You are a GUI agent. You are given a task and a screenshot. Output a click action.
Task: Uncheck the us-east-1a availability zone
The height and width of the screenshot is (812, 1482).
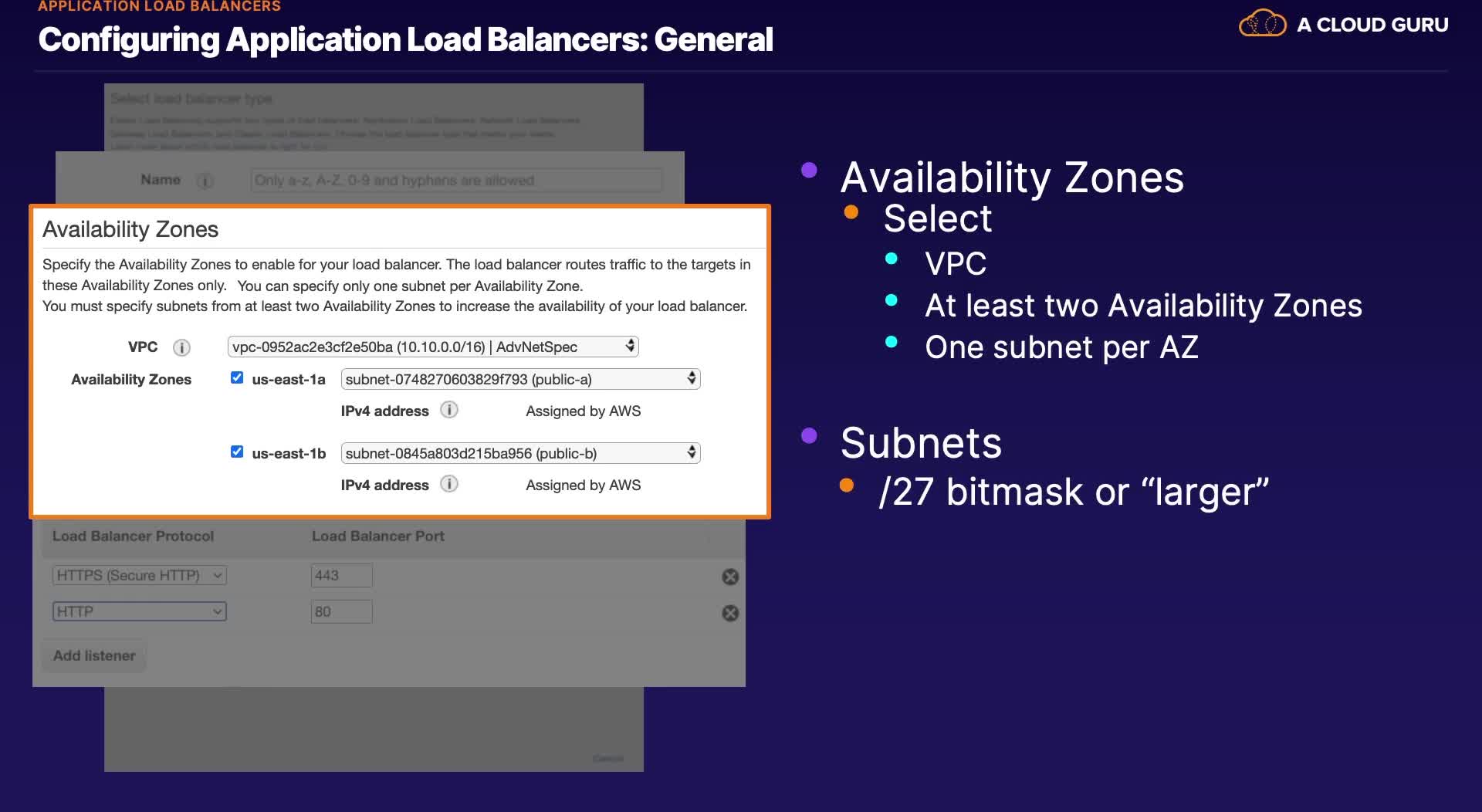coord(237,377)
